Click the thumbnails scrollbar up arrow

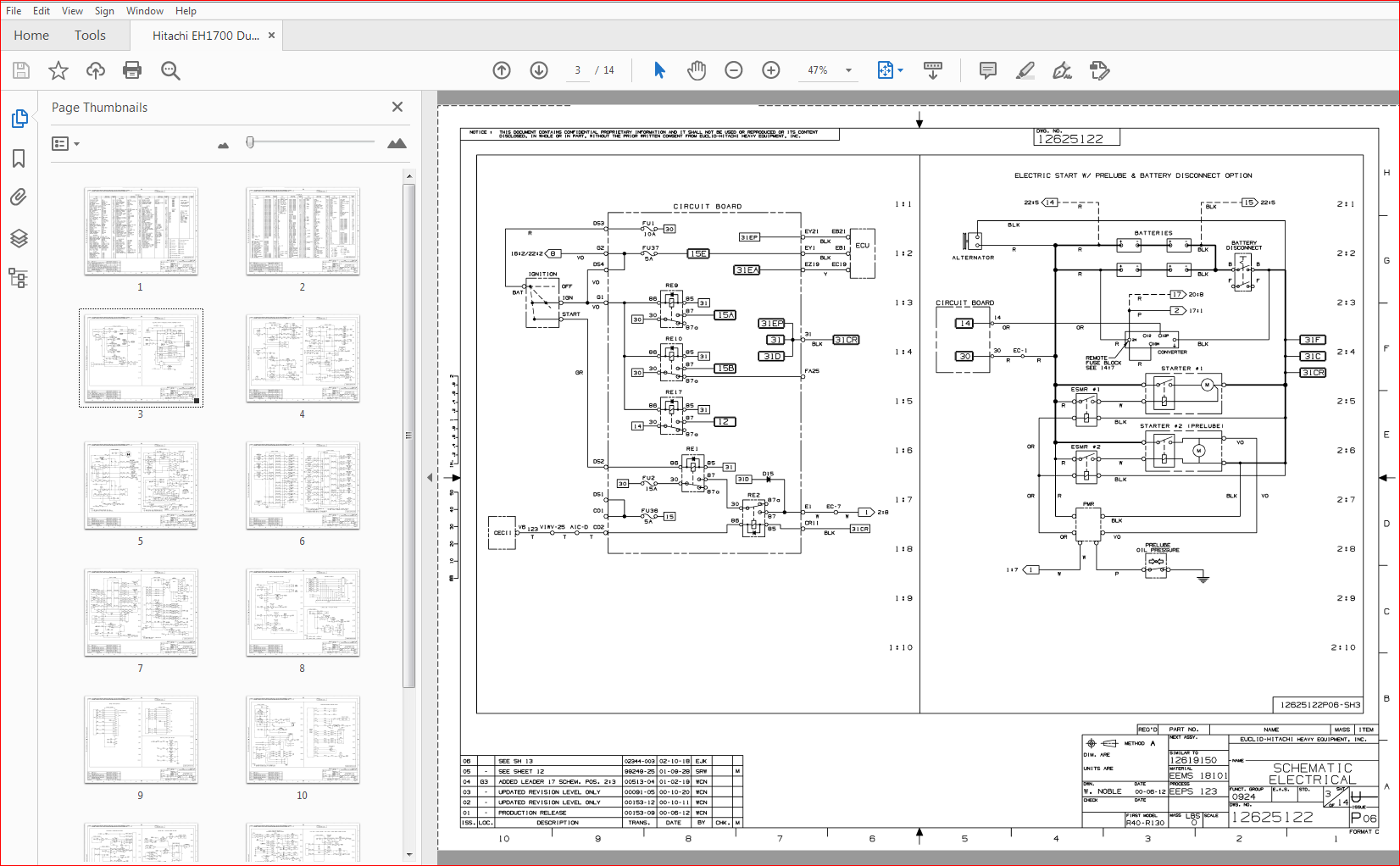(x=409, y=176)
